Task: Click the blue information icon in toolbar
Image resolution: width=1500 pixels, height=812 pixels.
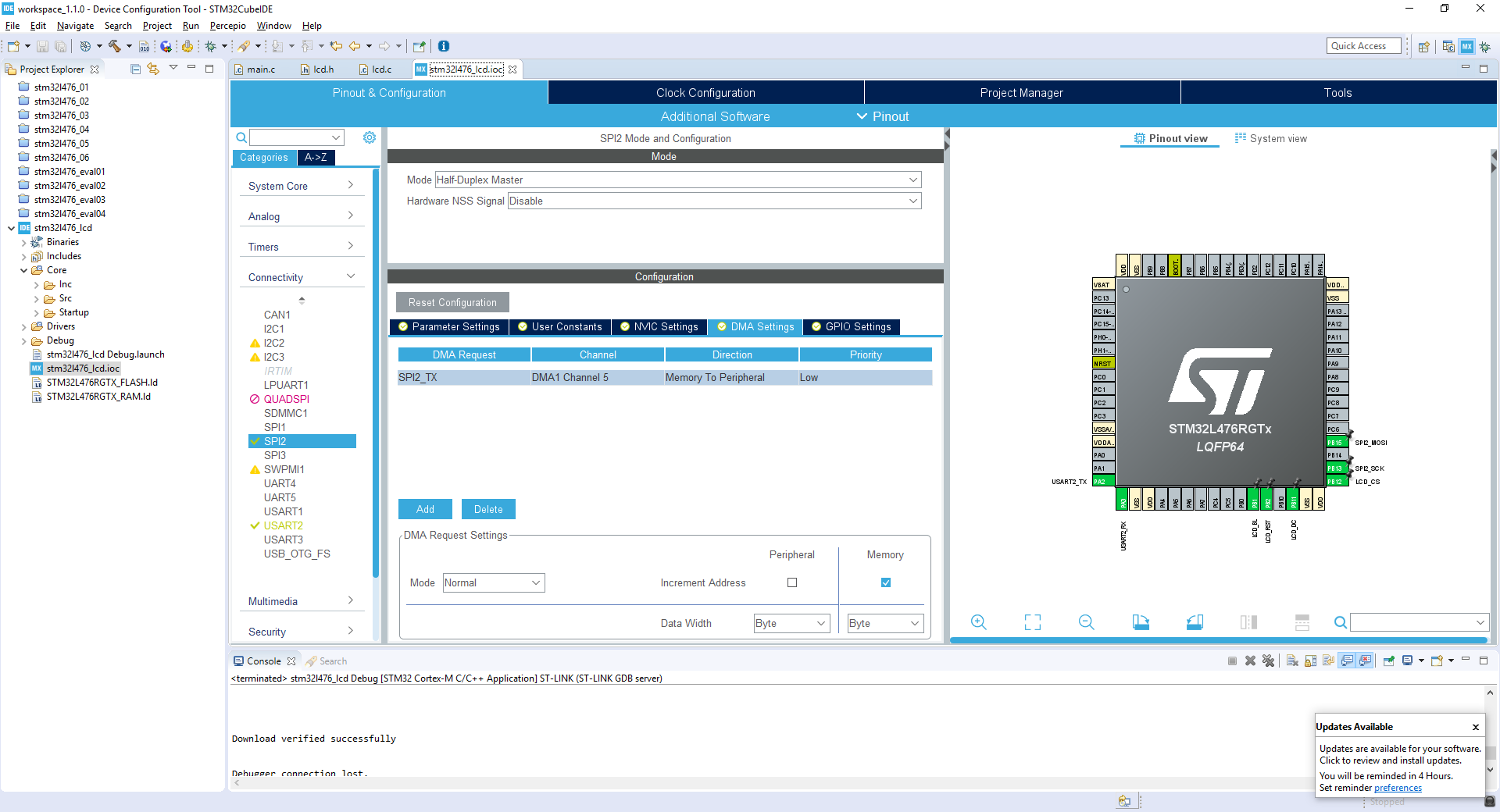Action: (x=444, y=46)
